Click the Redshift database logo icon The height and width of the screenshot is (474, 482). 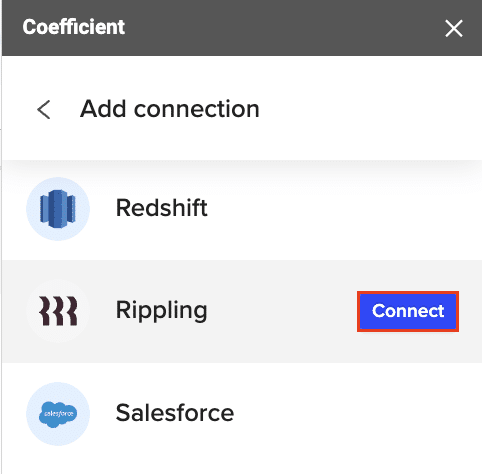point(58,209)
